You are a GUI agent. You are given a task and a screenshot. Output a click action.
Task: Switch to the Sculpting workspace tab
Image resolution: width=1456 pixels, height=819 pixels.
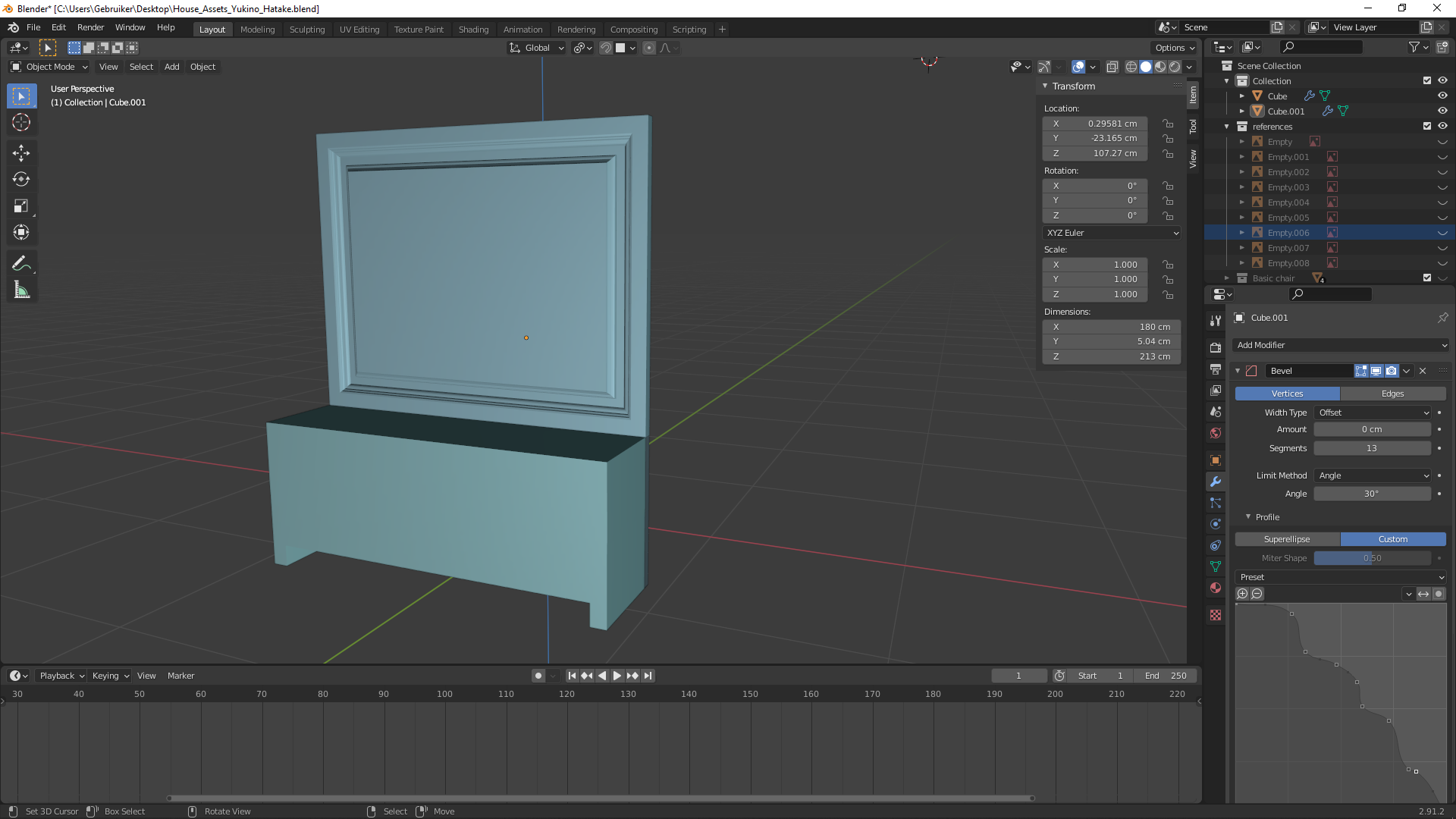click(x=306, y=30)
